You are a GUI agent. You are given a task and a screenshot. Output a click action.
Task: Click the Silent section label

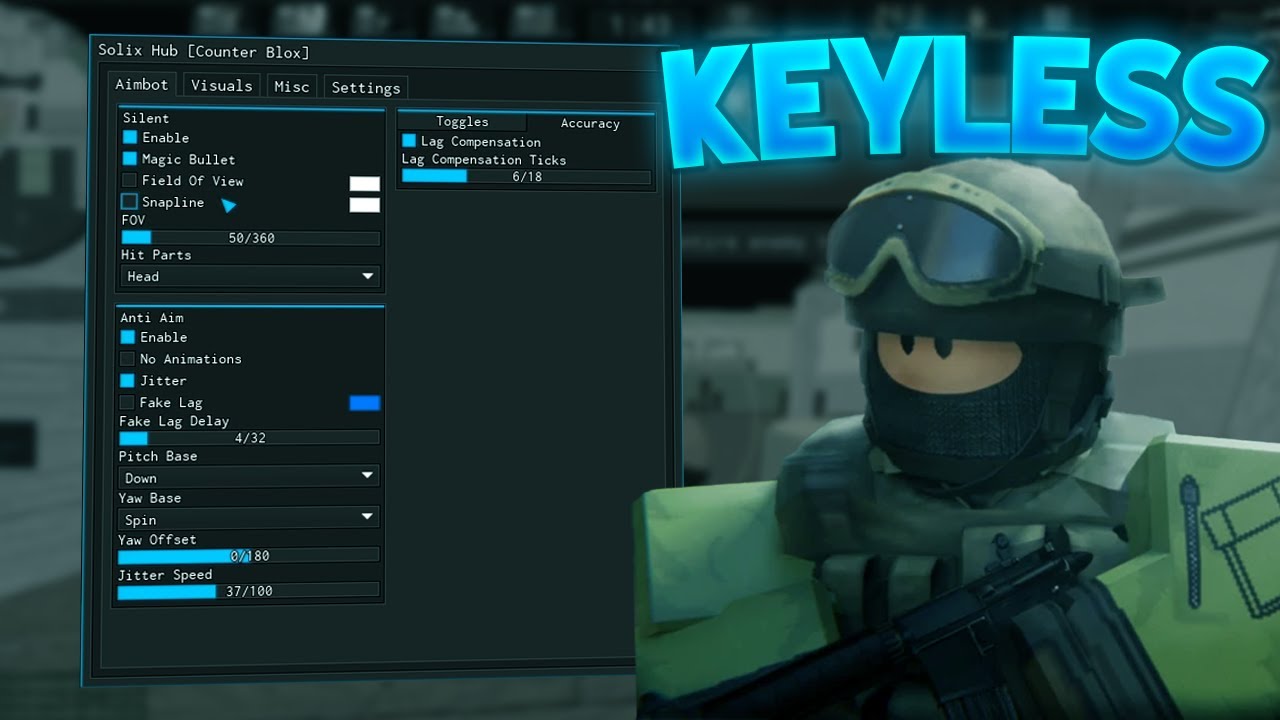coord(146,118)
